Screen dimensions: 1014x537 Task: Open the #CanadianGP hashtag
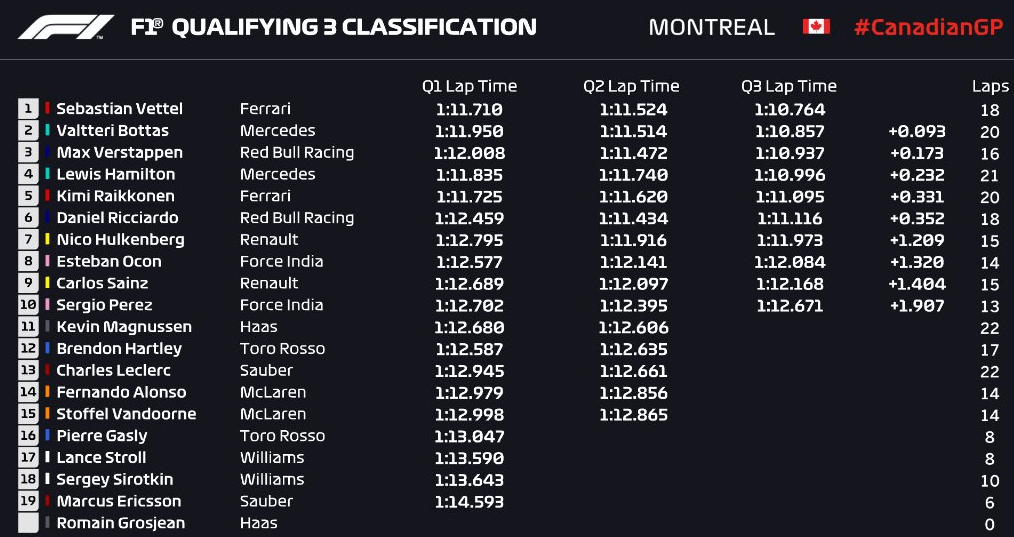tap(929, 27)
